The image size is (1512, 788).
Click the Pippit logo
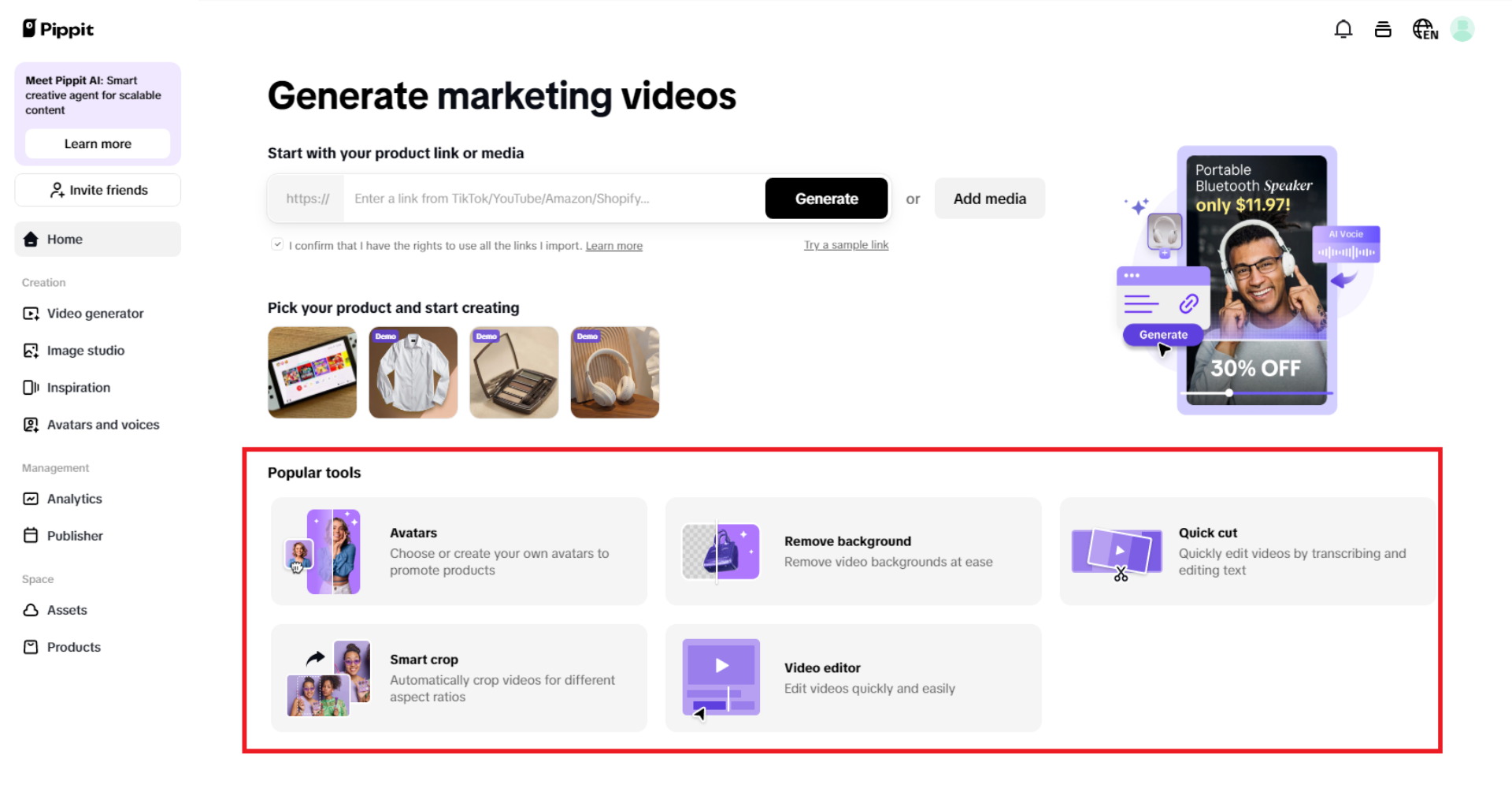57,29
